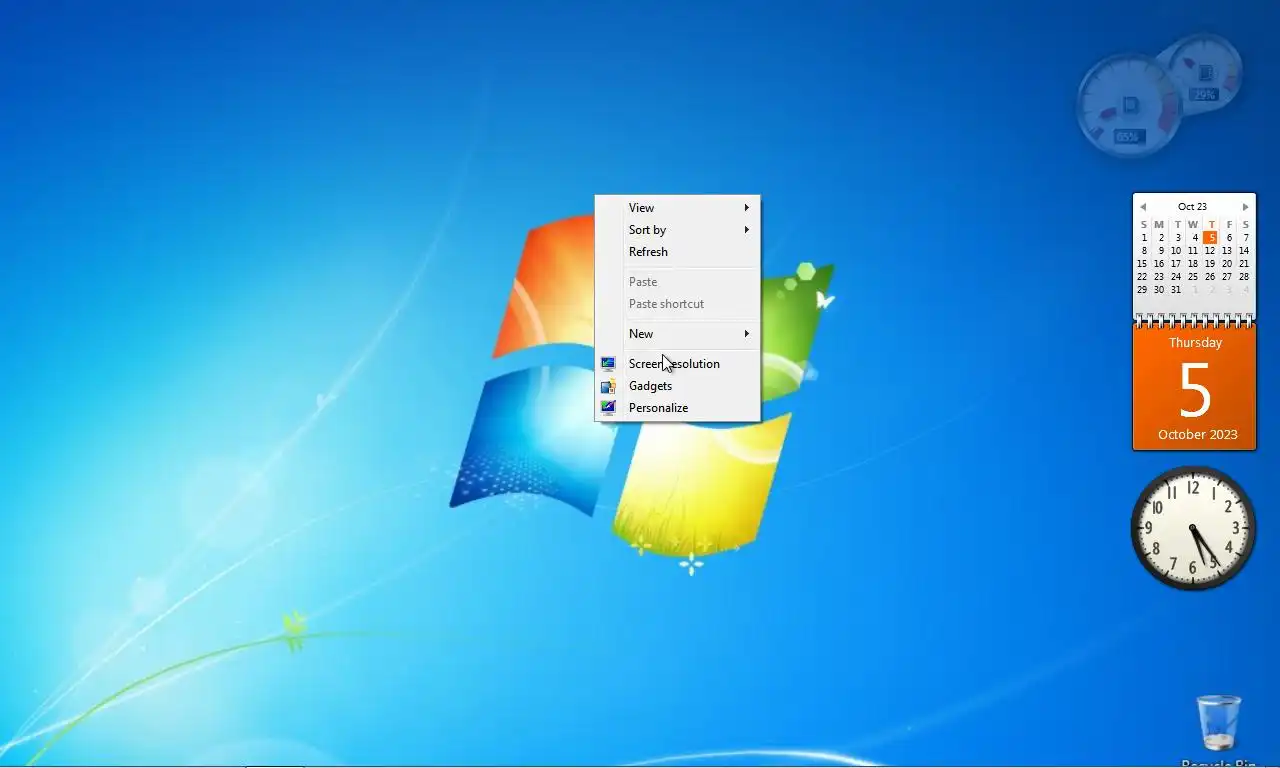This screenshot has height=768, width=1280.
Task: Click the Paste shortcut entry
Action: click(677, 304)
